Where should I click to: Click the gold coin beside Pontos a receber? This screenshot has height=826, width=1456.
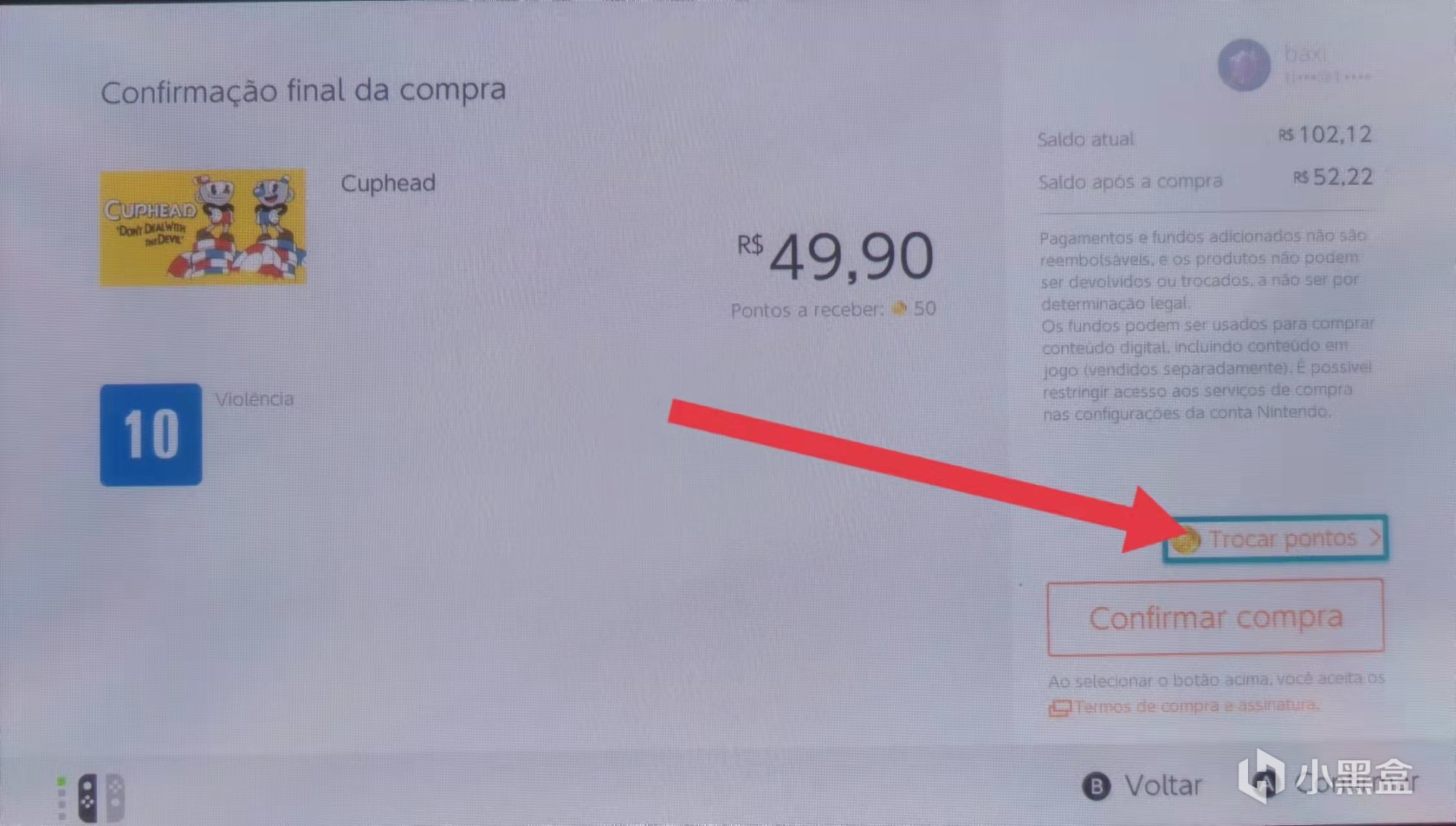tap(899, 309)
